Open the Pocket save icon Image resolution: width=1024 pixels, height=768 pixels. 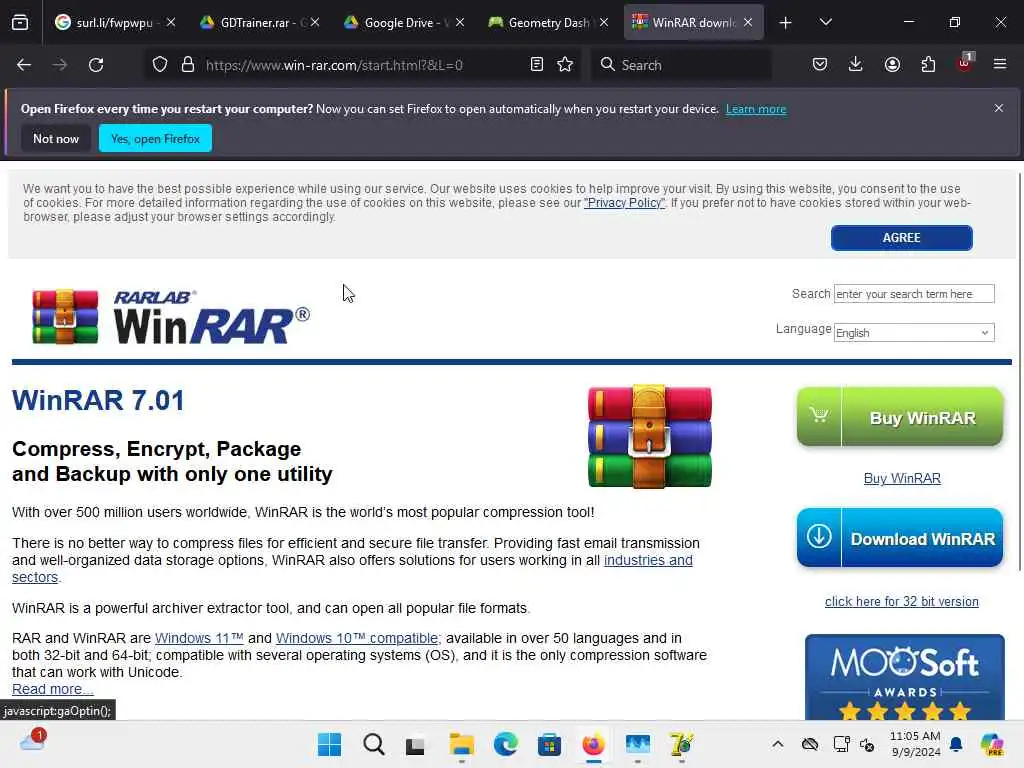tap(820, 65)
